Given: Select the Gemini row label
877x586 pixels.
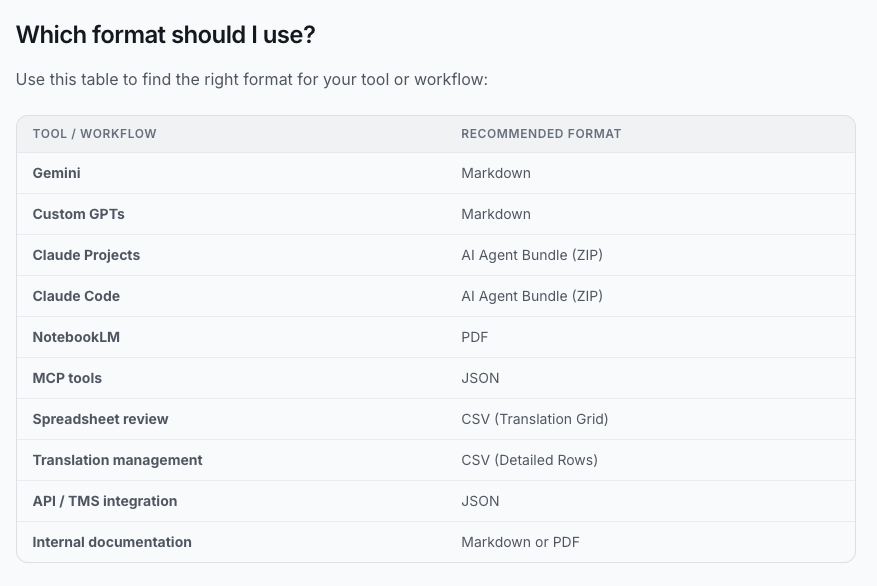Looking at the screenshot, I should click(x=57, y=173).
